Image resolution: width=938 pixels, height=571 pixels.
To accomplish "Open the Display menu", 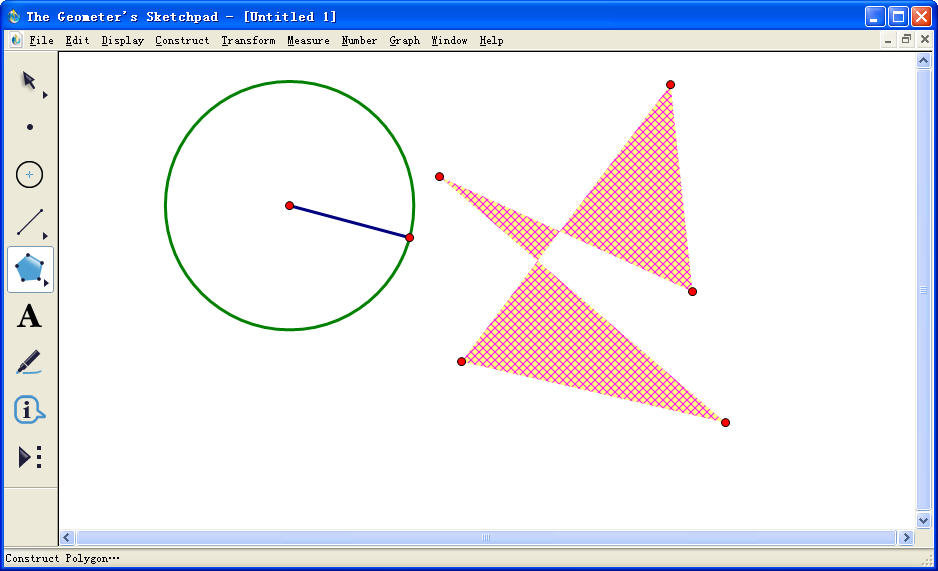I will click(123, 41).
